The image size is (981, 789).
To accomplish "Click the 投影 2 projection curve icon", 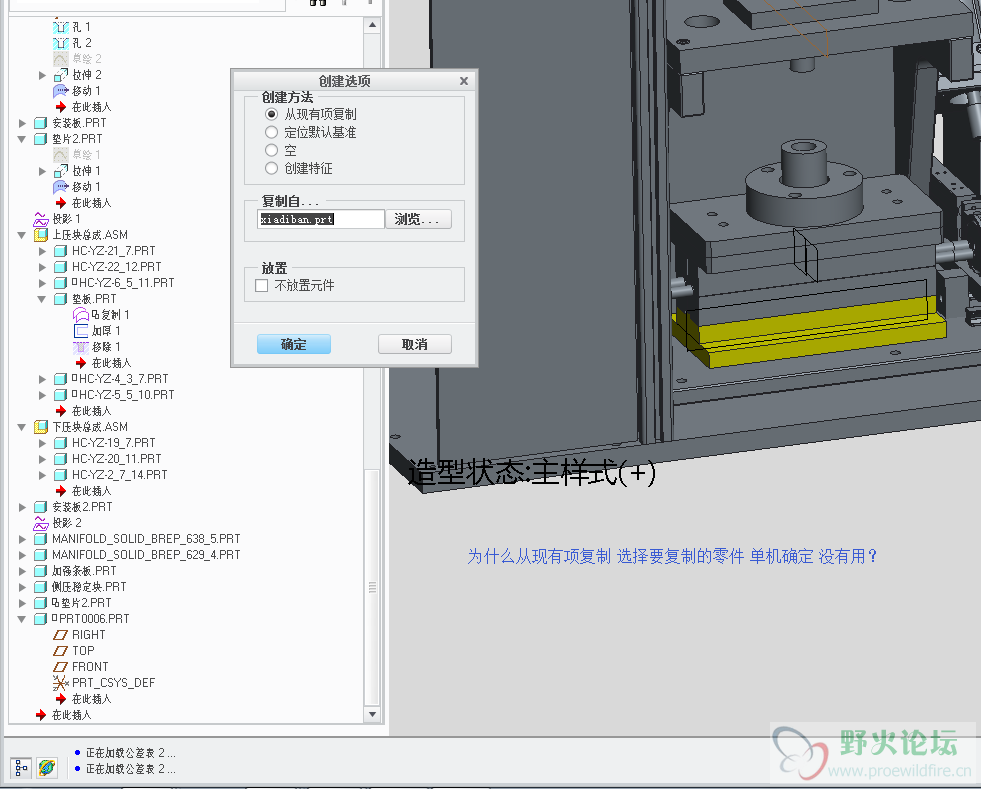I will (41, 523).
